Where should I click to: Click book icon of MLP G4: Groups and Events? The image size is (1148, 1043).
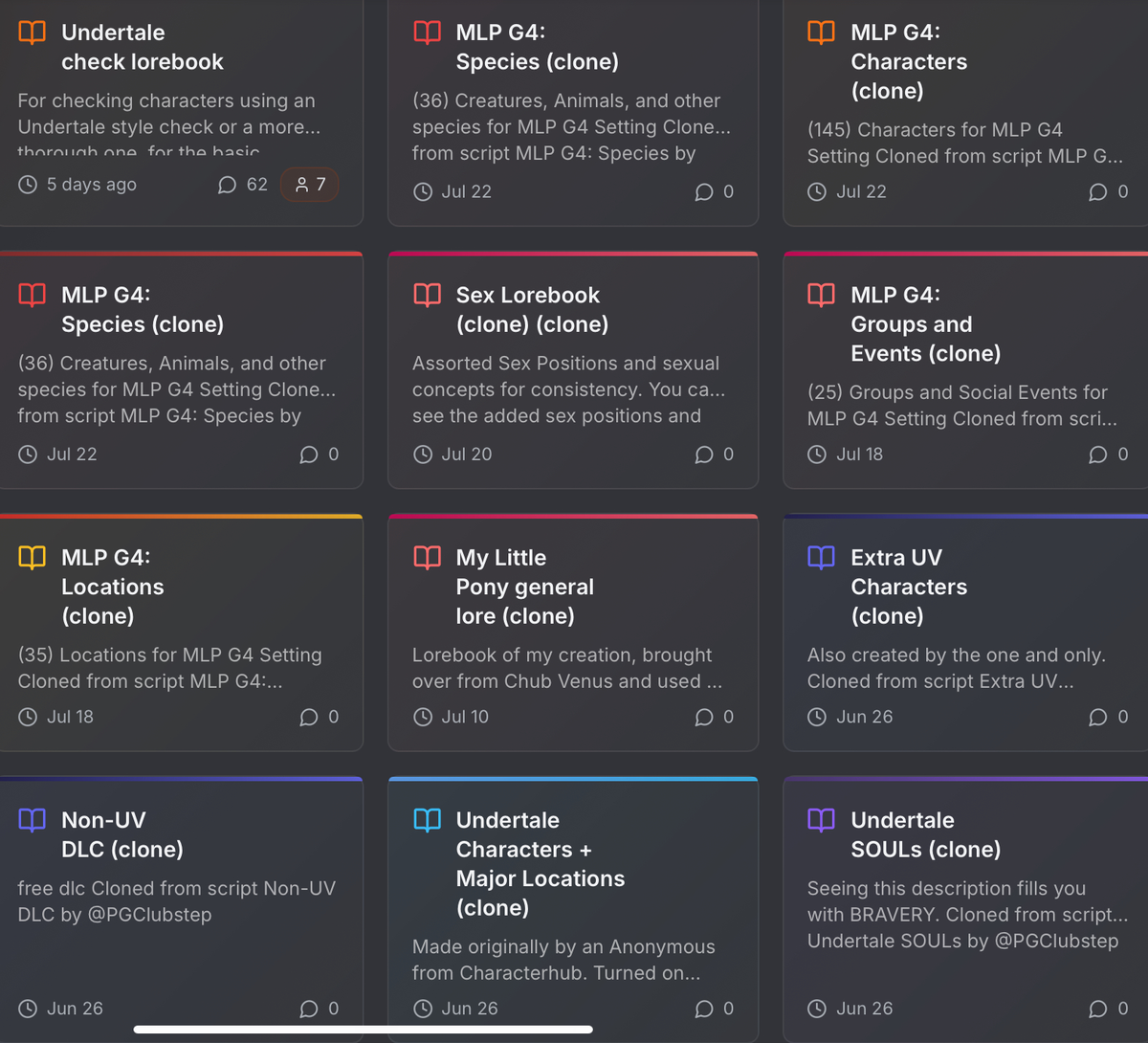(x=821, y=295)
